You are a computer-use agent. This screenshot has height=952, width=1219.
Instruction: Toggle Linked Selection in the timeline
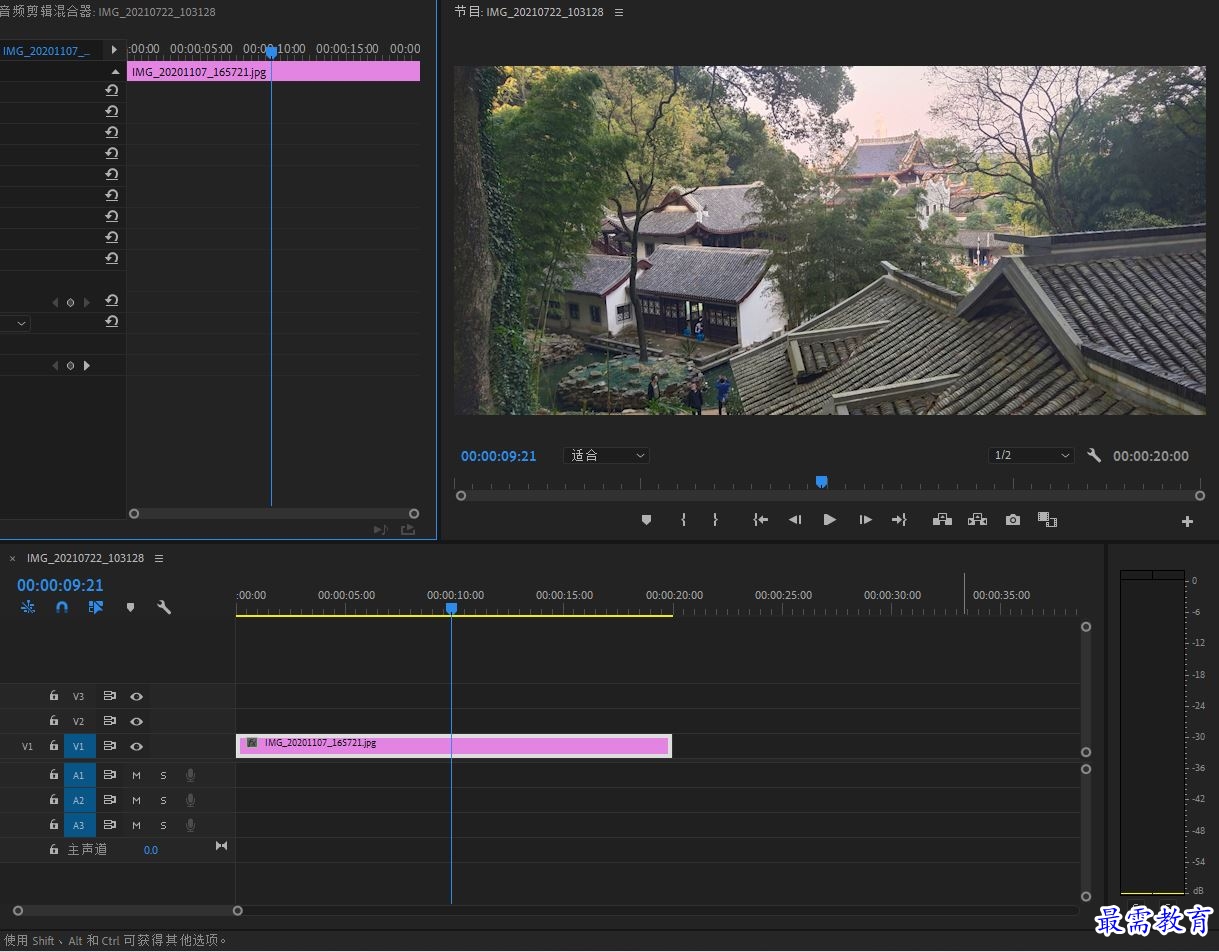pyautogui.click(x=96, y=607)
